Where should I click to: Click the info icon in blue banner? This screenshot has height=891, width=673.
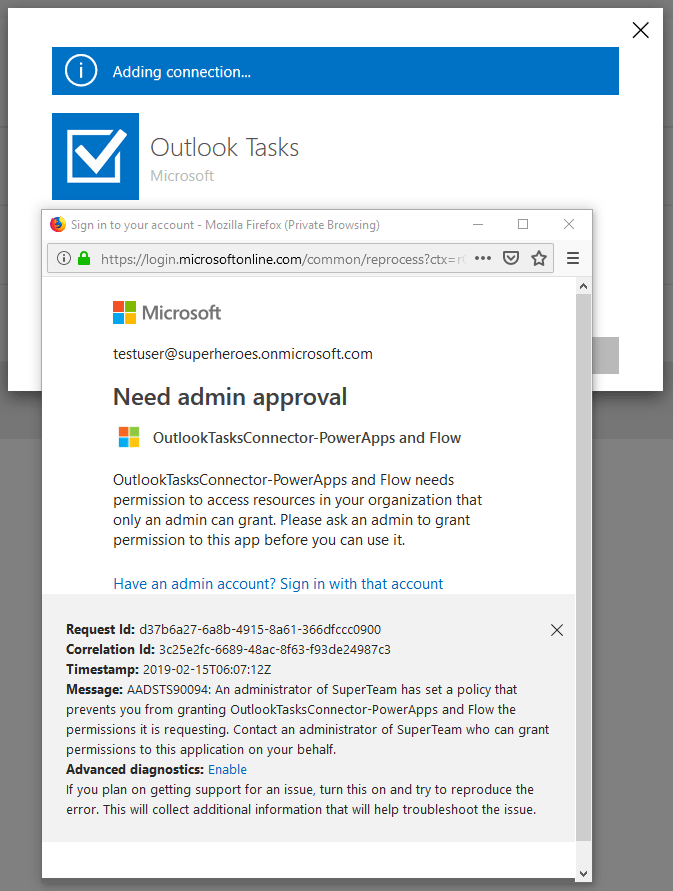(81, 71)
